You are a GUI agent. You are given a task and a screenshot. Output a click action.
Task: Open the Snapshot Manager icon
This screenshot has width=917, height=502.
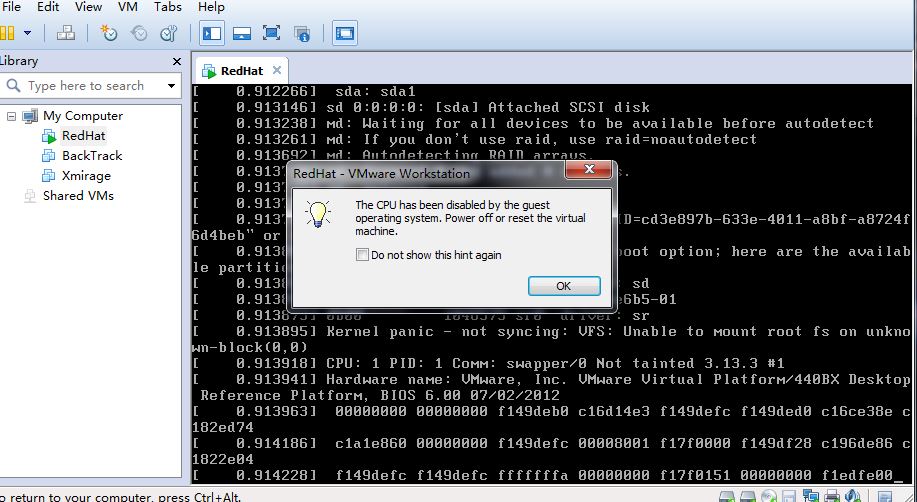(x=168, y=33)
